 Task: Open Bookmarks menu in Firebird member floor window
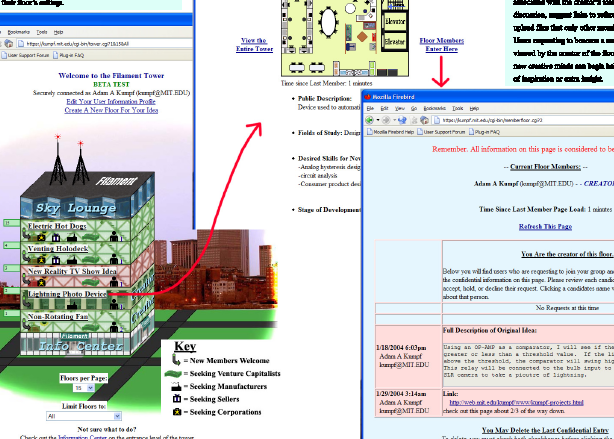pyautogui.click(x=434, y=108)
